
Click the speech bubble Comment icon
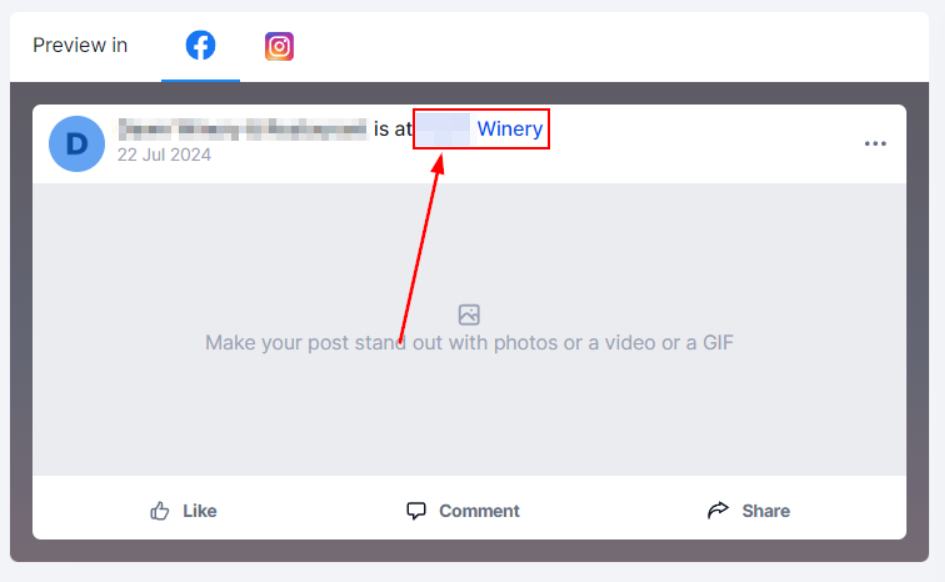point(416,511)
